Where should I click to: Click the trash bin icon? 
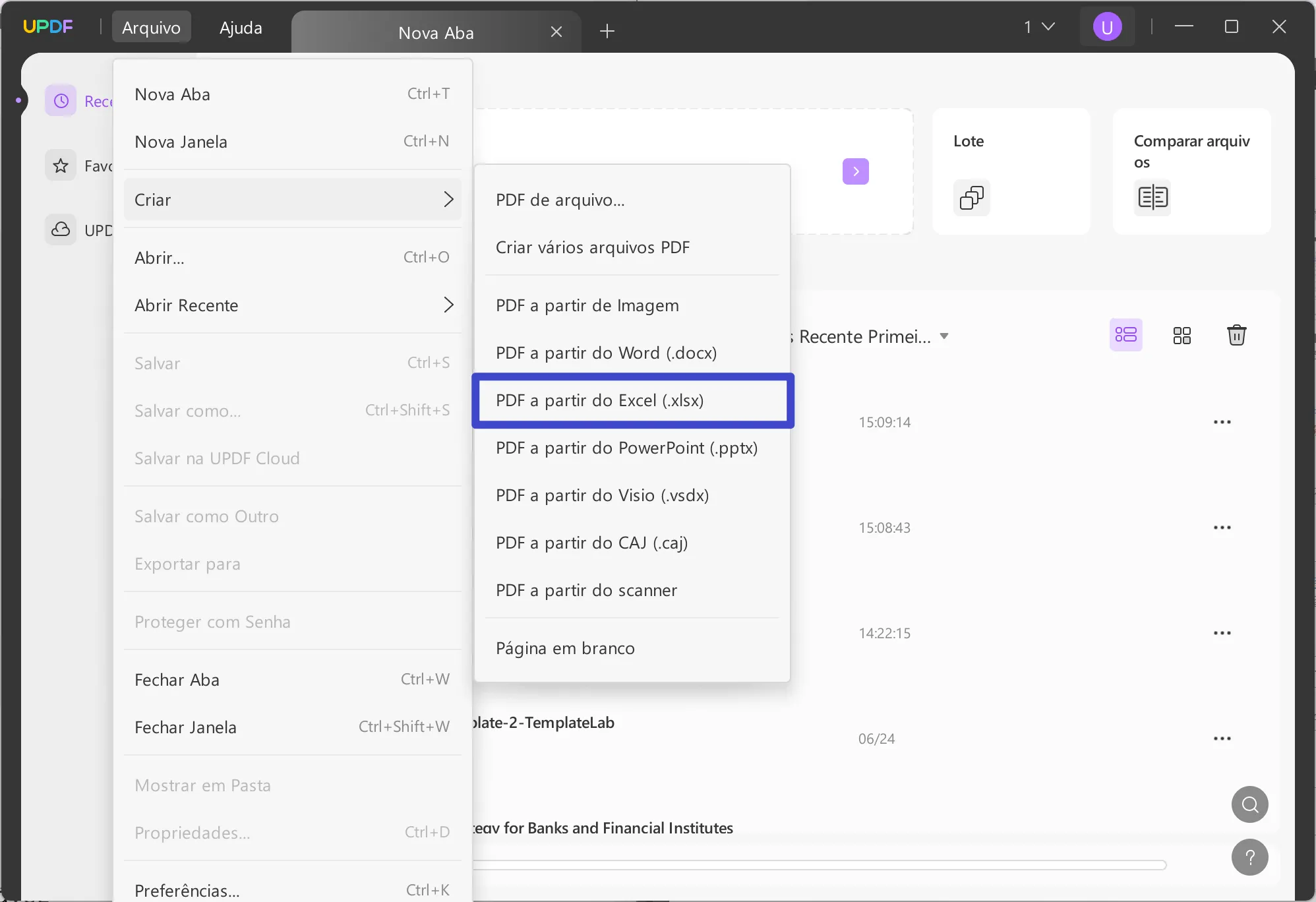[1237, 335]
